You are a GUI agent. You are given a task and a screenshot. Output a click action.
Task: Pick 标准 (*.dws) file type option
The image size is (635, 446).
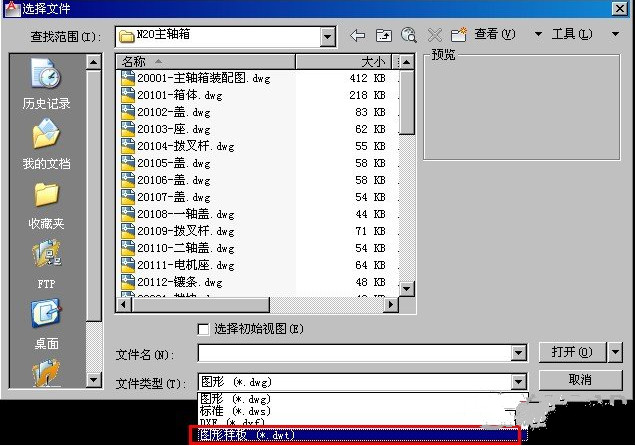coord(236,411)
